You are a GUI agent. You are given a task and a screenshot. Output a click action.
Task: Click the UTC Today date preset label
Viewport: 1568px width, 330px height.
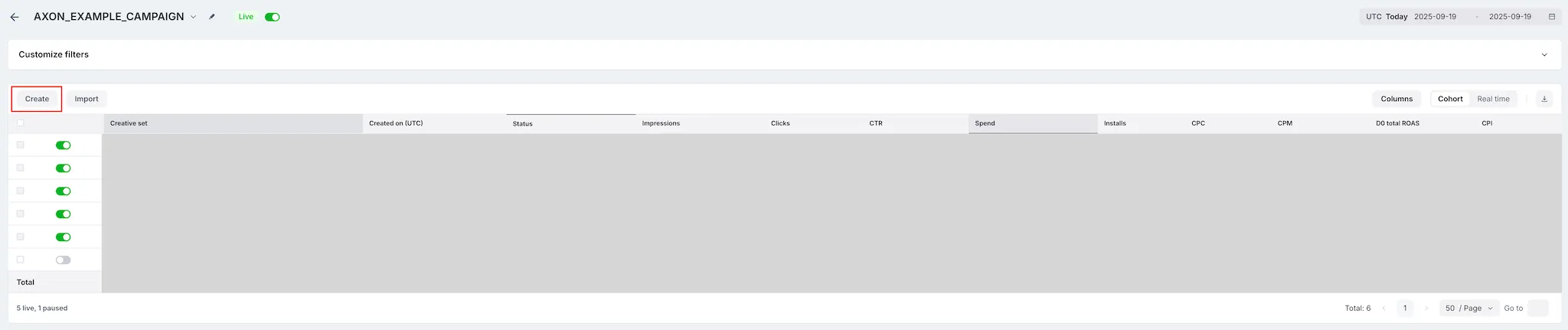1387,17
